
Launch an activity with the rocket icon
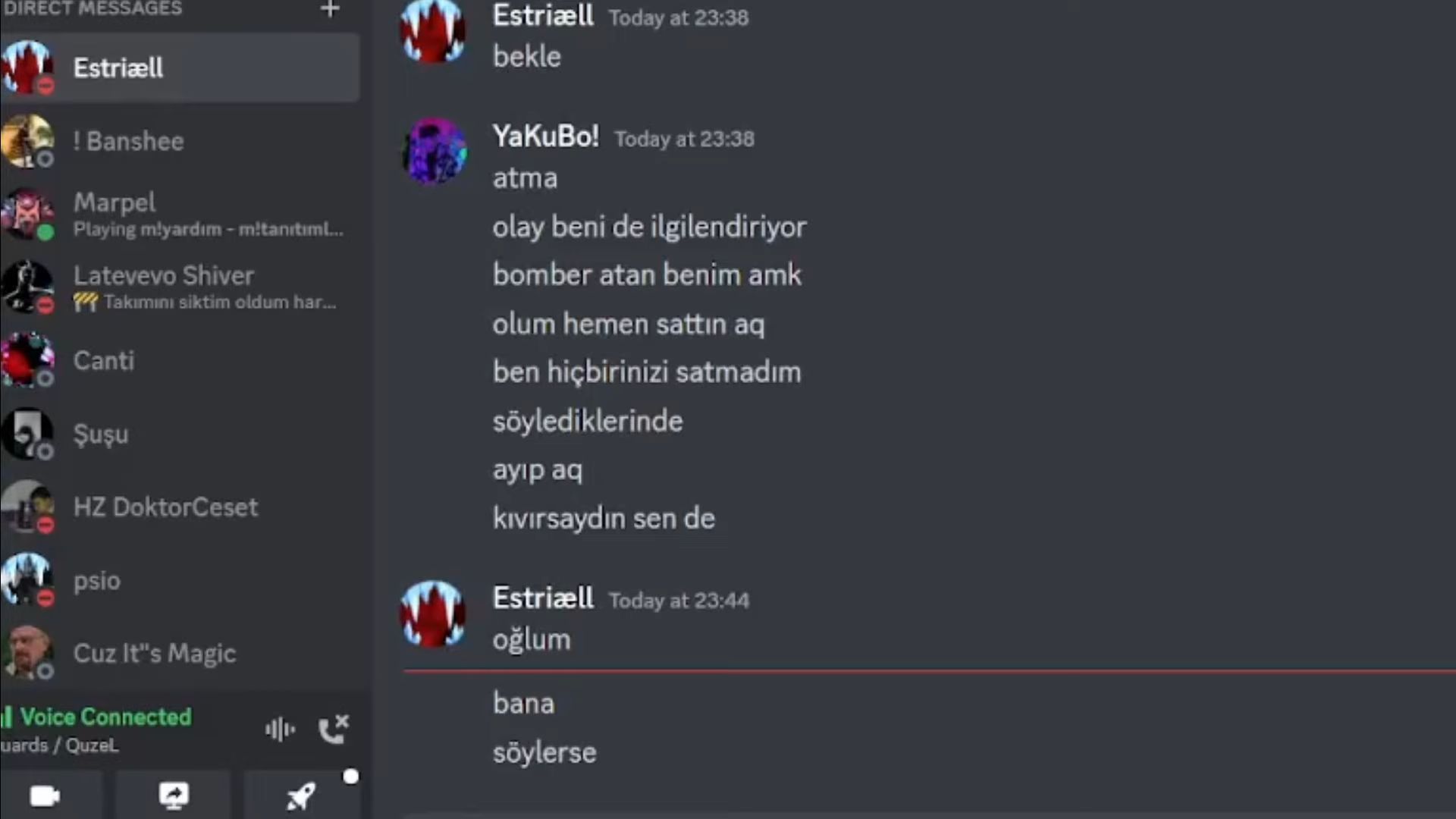click(x=301, y=796)
